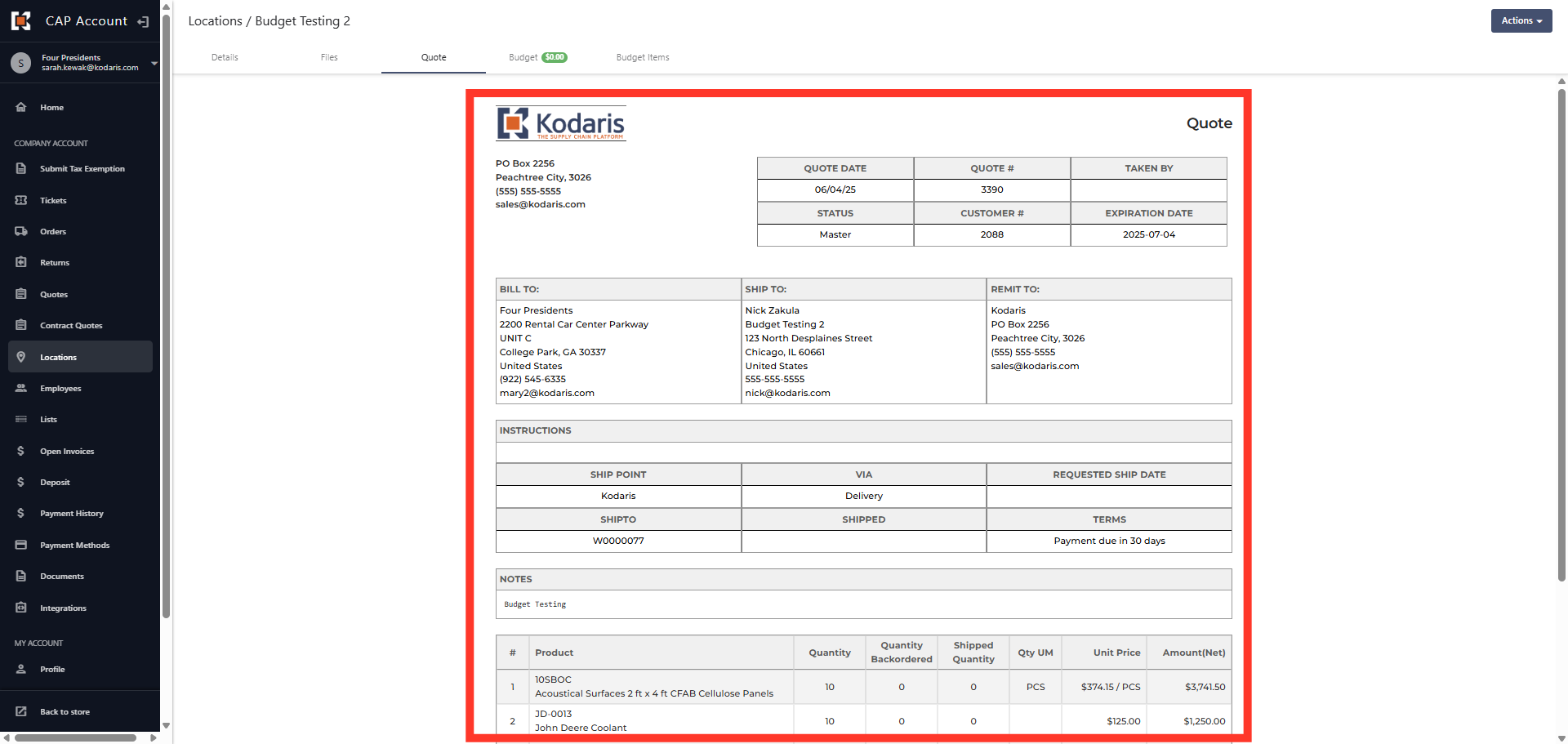Click quote number 3390

coord(992,189)
